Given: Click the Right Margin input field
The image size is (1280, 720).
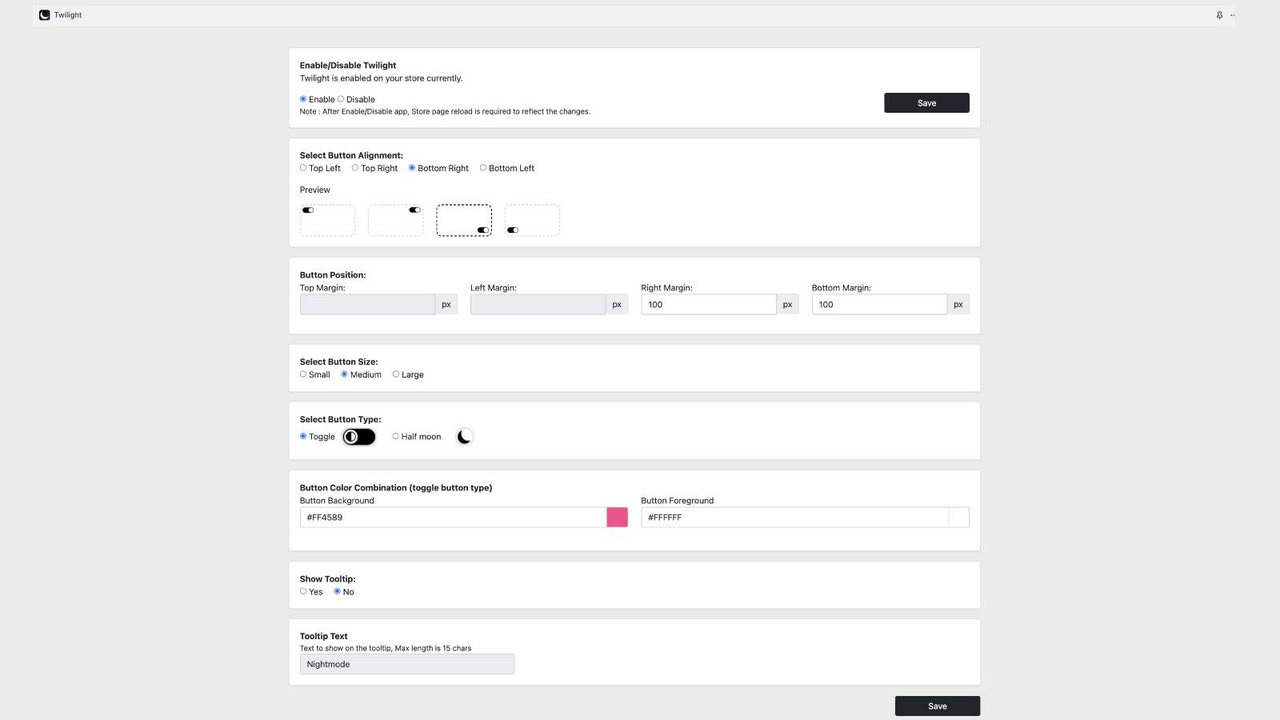Looking at the screenshot, I should coord(708,304).
